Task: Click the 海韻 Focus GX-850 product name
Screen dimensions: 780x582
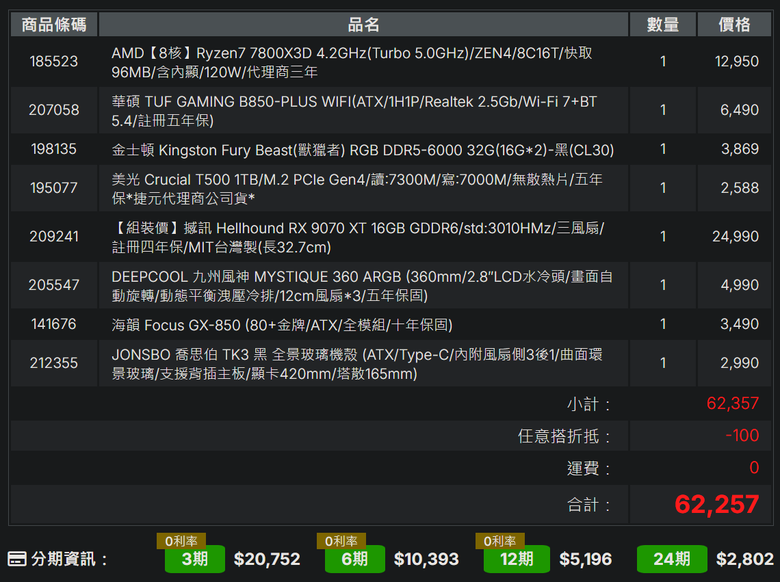Action: pos(282,325)
